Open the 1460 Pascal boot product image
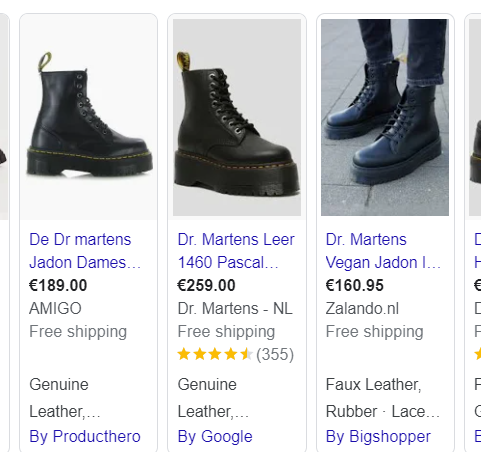Screen dimensions: 481x452 click(x=237, y=117)
